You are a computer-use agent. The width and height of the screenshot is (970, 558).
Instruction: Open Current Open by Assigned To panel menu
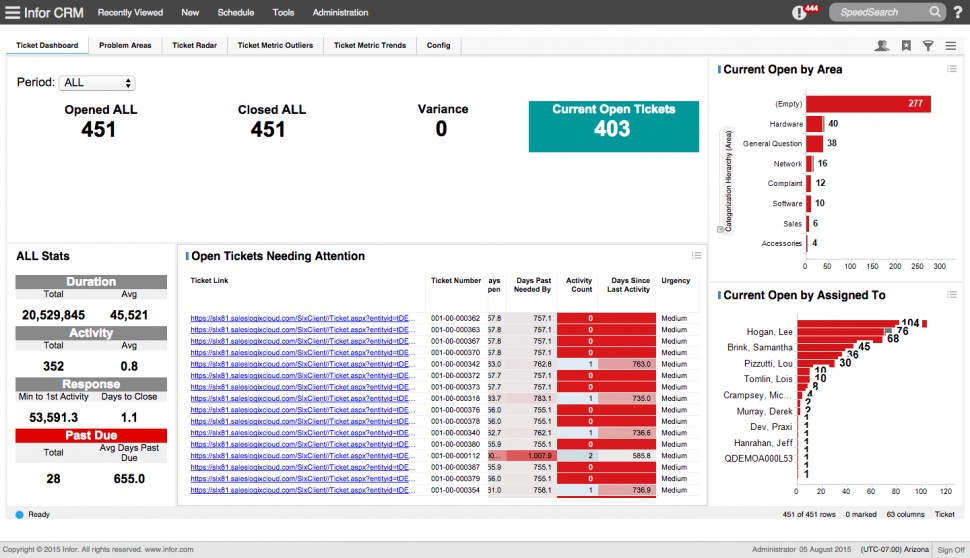[x=951, y=294]
